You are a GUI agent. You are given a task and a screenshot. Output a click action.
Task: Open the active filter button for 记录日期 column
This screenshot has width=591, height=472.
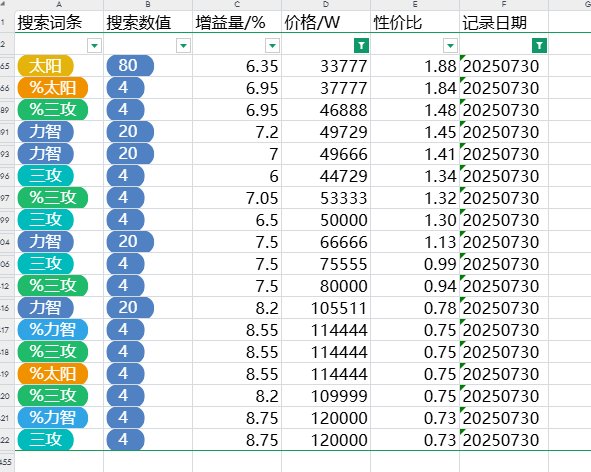point(539,46)
